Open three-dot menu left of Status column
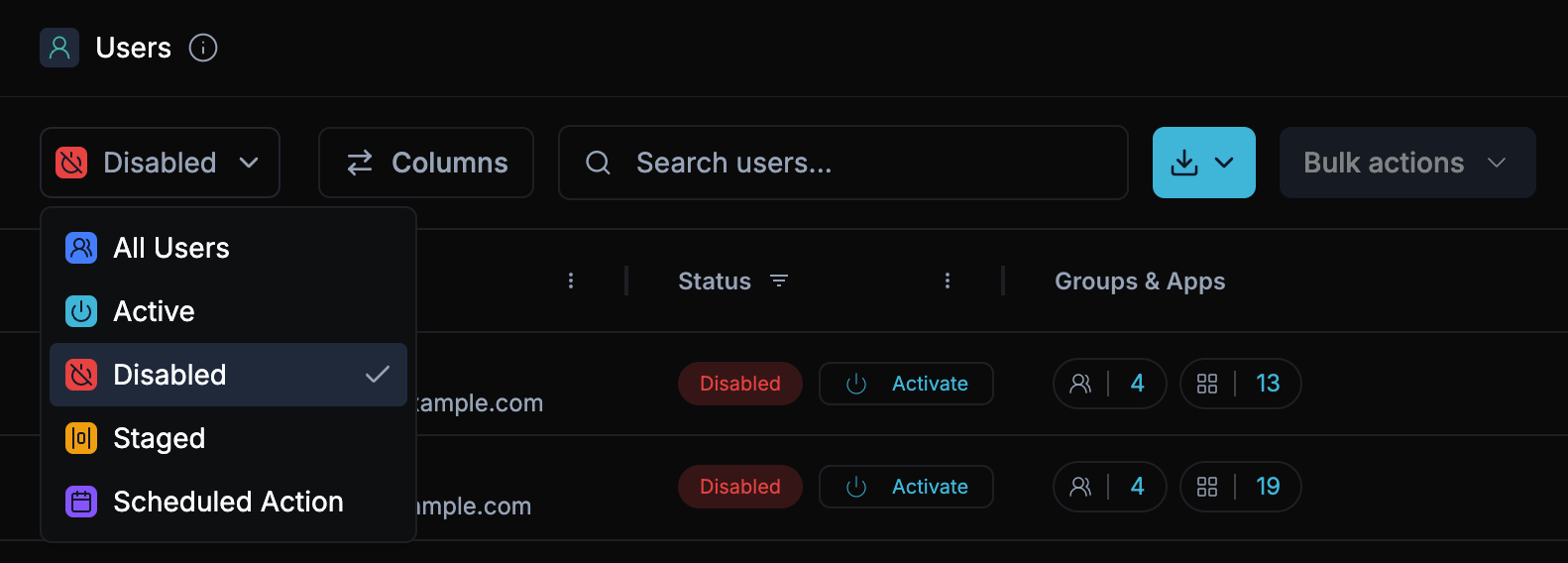 point(571,281)
